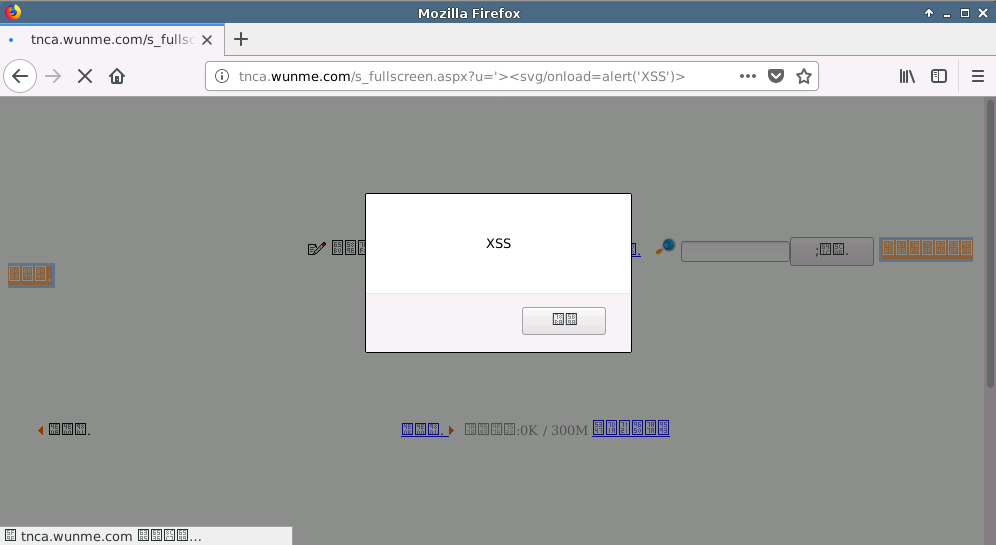Select the tnca.wunme.com tab
This screenshot has width=996, height=545.
pyautogui.click(x=111, y=39)
